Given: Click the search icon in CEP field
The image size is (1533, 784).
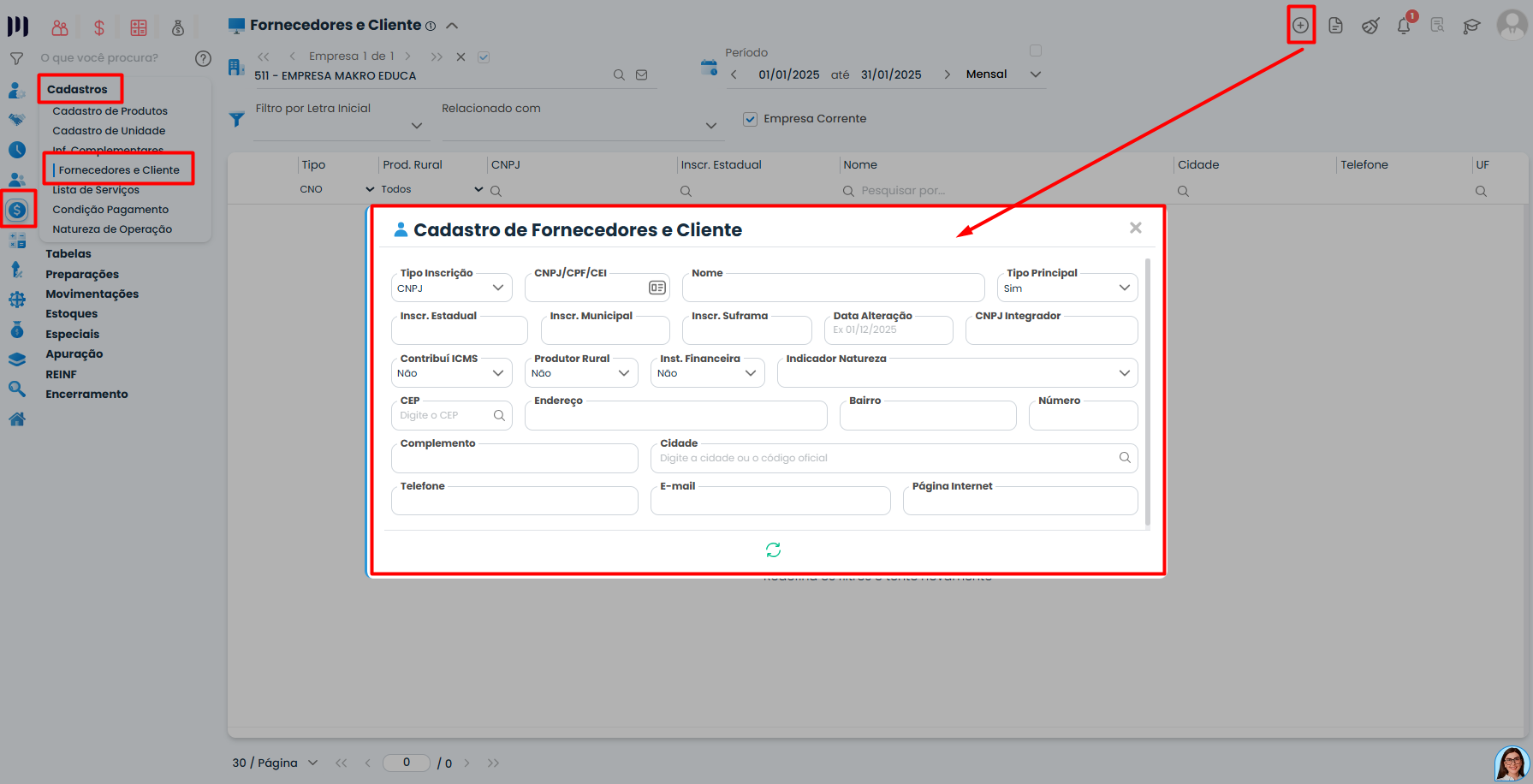Looking at the screenshot, I should coord(499,415).
